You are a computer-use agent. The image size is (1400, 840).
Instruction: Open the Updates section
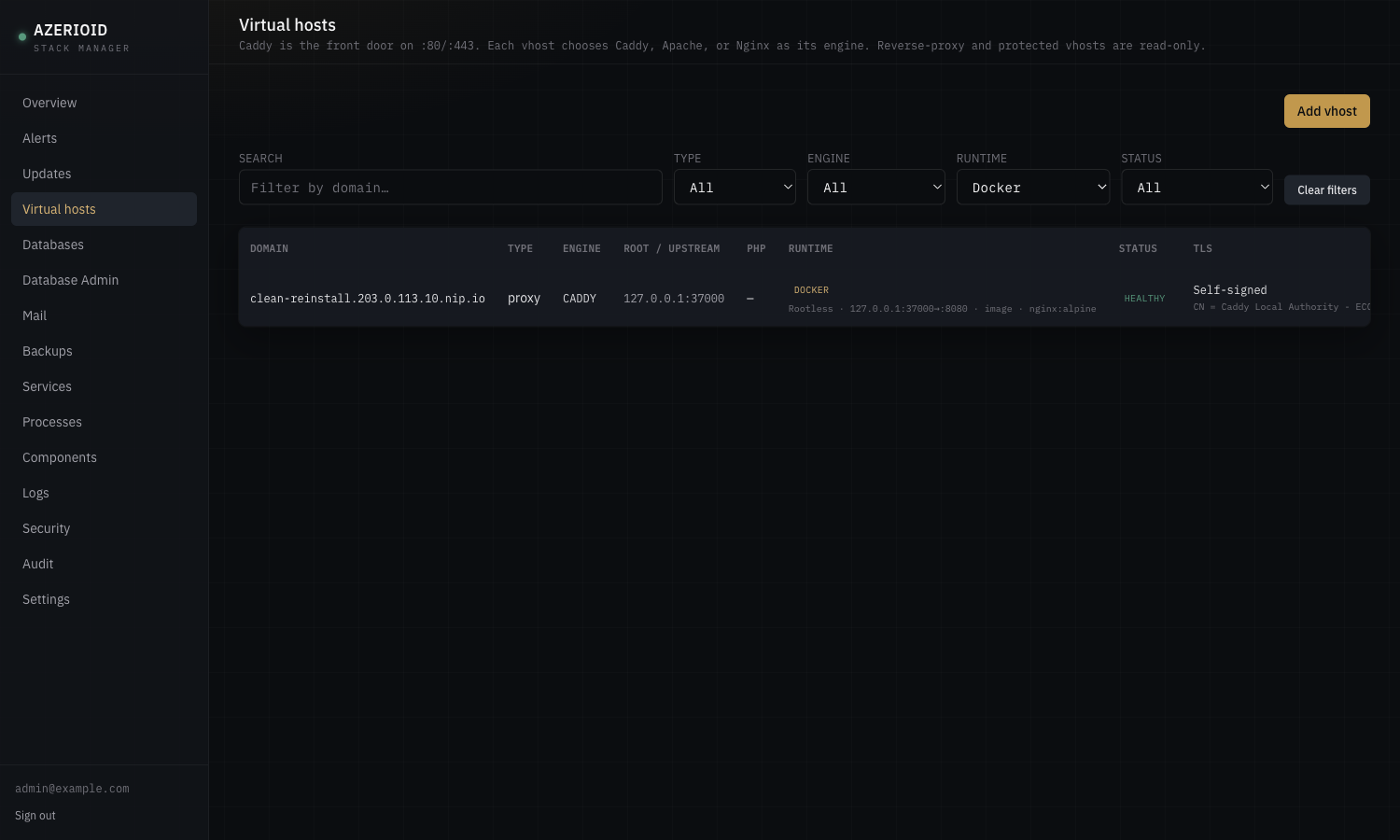pos(104,174)
